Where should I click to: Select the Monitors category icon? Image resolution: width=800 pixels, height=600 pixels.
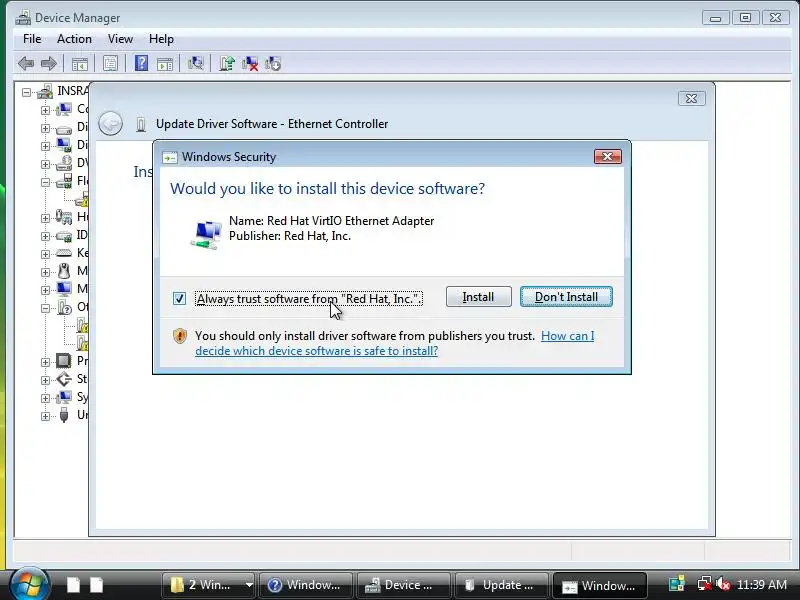(64, 289)
